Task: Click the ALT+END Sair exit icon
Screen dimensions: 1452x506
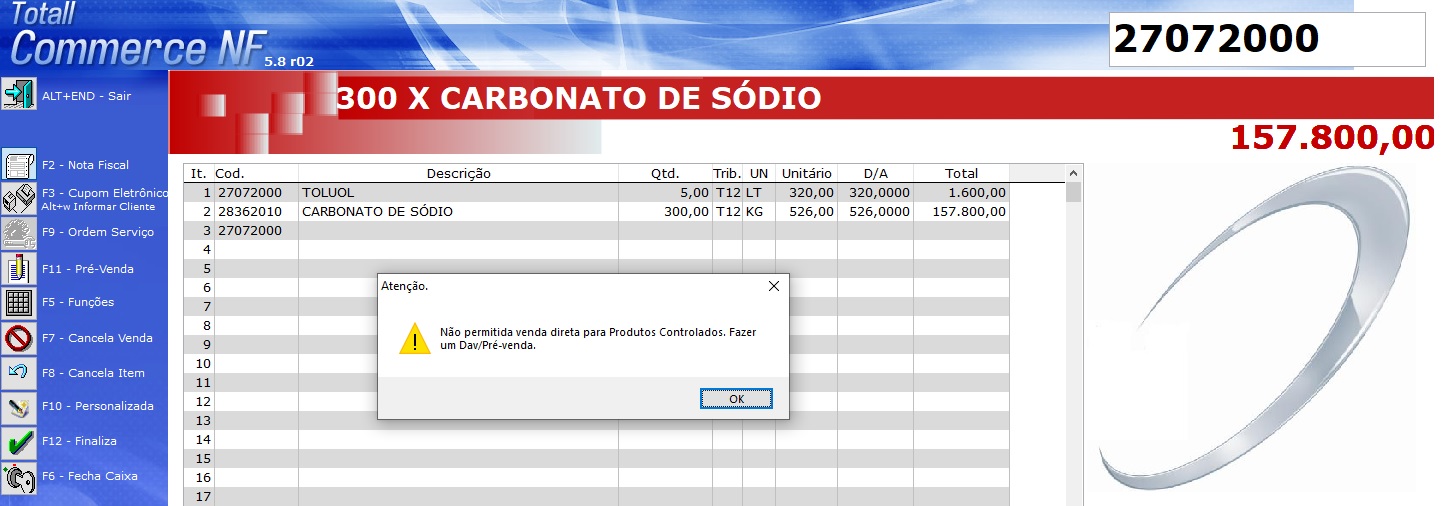Action: pos(19,94)
